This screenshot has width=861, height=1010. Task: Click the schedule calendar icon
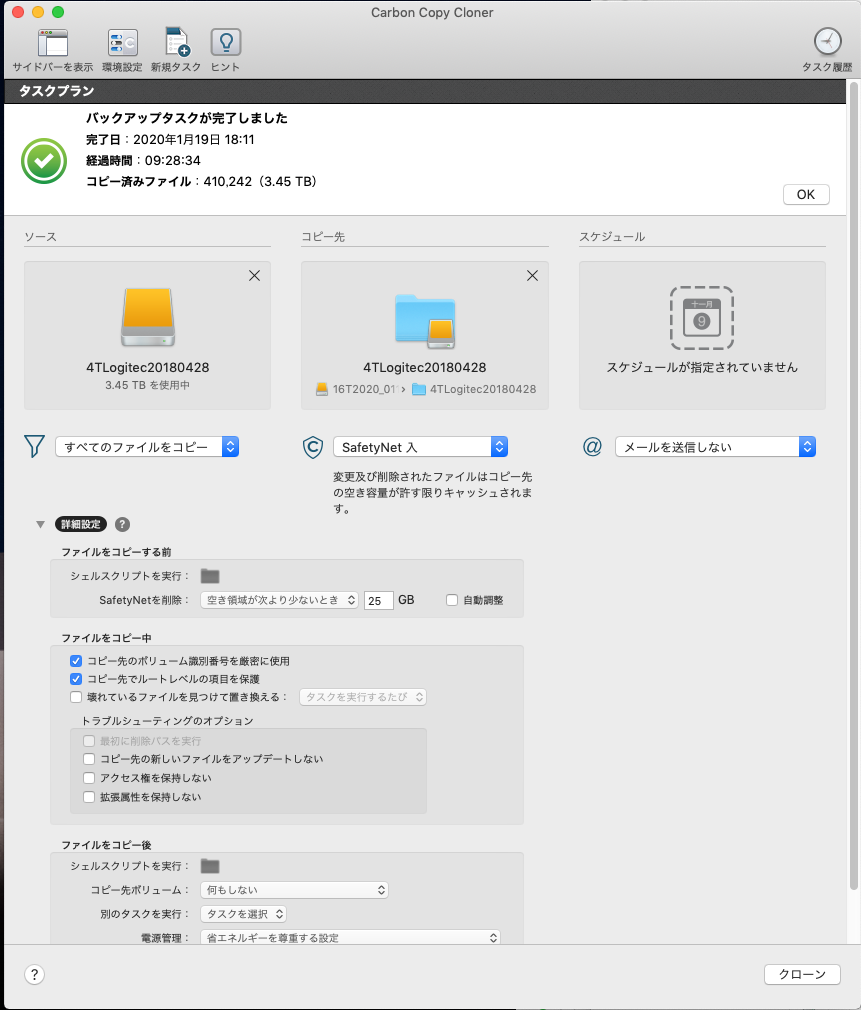[702, 318]
